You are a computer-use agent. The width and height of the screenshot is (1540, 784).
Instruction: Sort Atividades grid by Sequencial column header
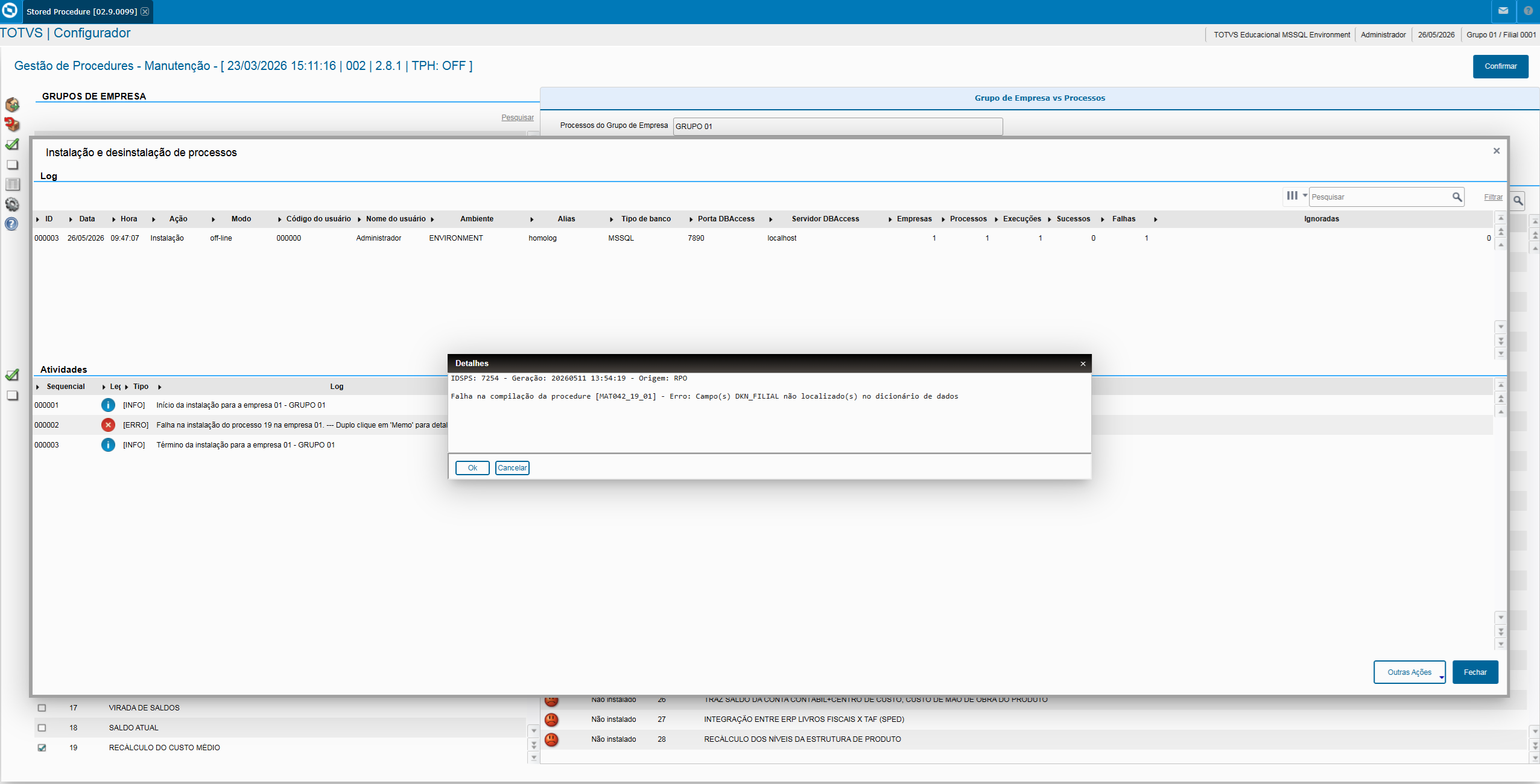pyautogui.click(x=66, y=387)
